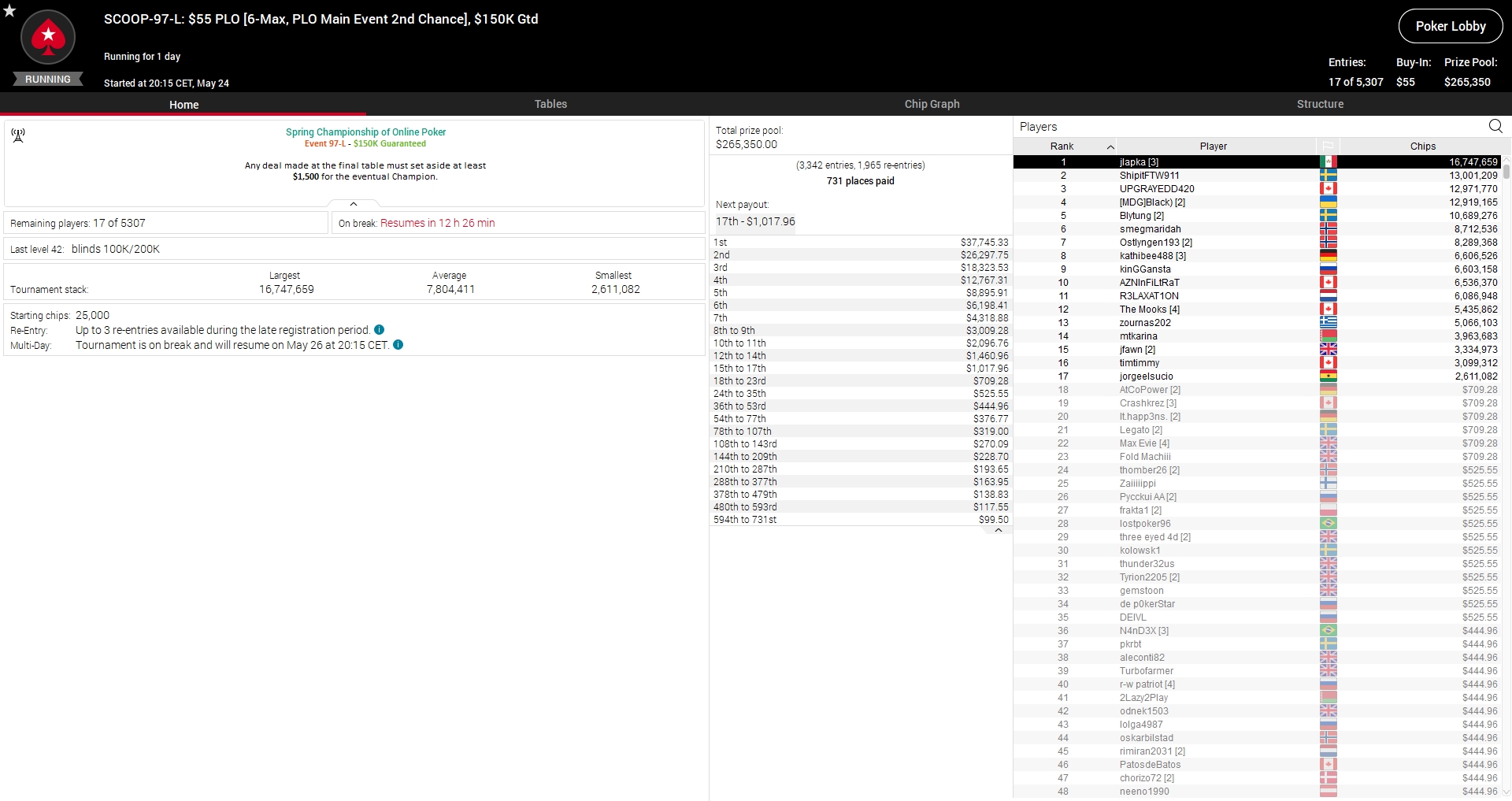
Task: Select player jorgeelsucio
Action: click(x=1257, y=376)
